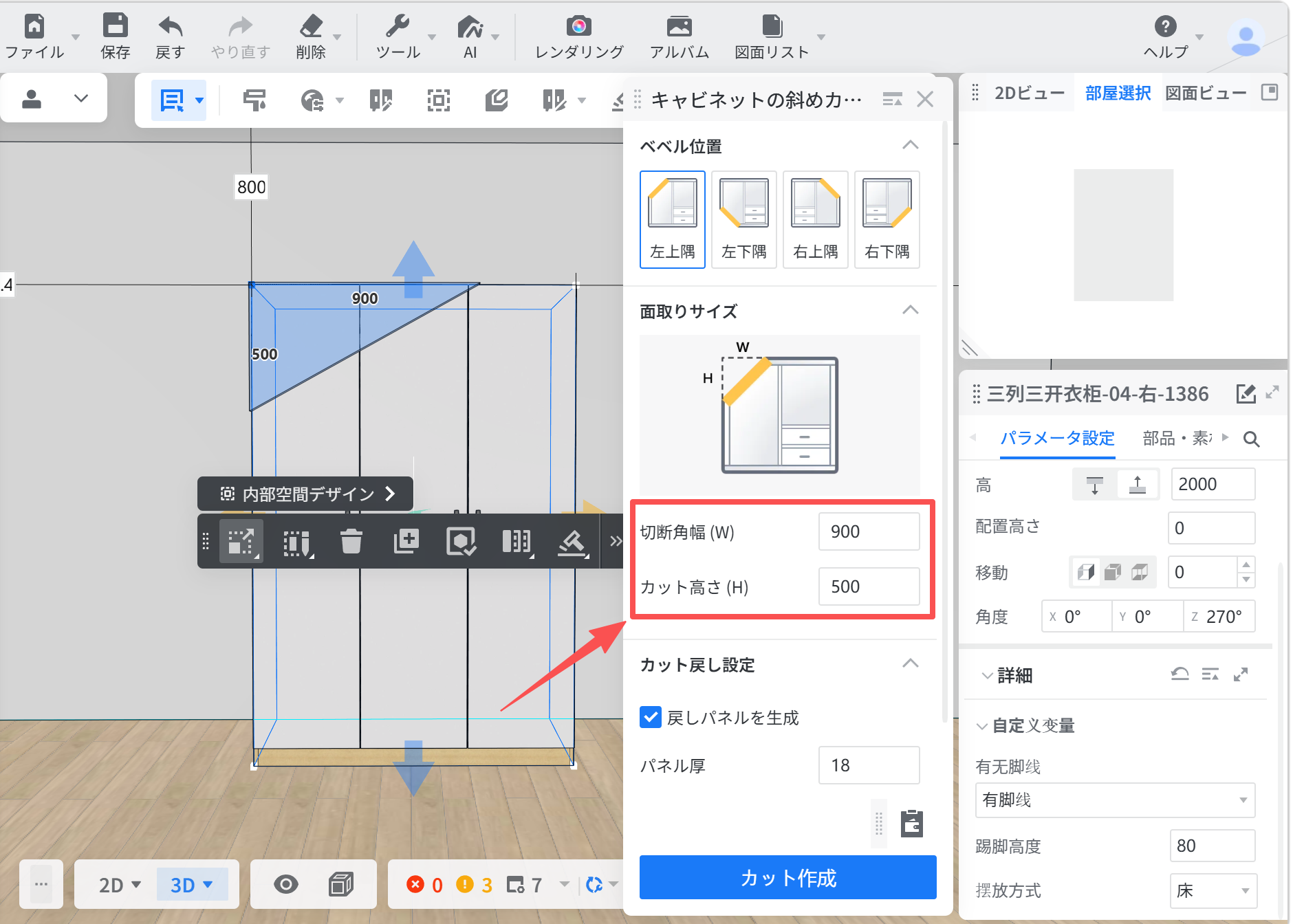The width and height of the screenshot is (1293, 924).
Task: Click the 切断角幅 (W) input field
Action: (x=869, y=531)
